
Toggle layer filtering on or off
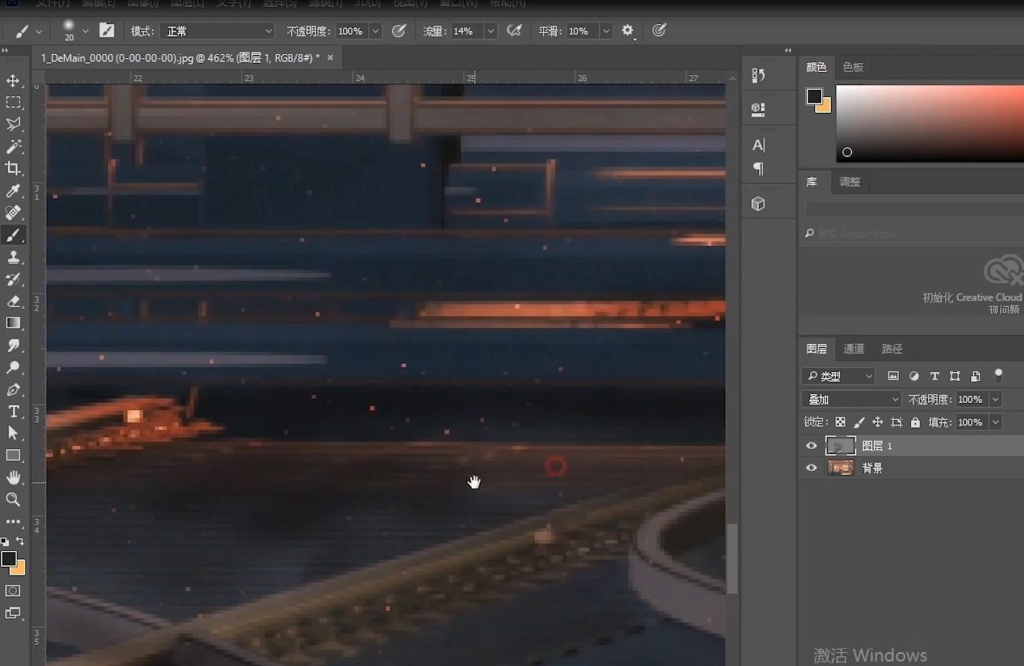[x=998, y=375]
